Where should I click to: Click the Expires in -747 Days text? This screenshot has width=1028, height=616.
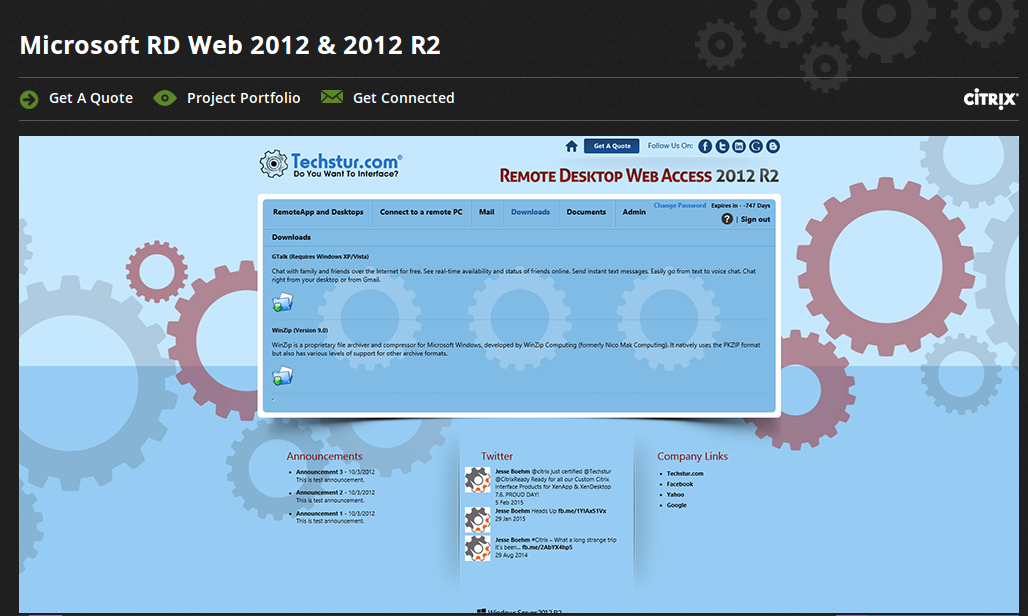coord(741,206)
